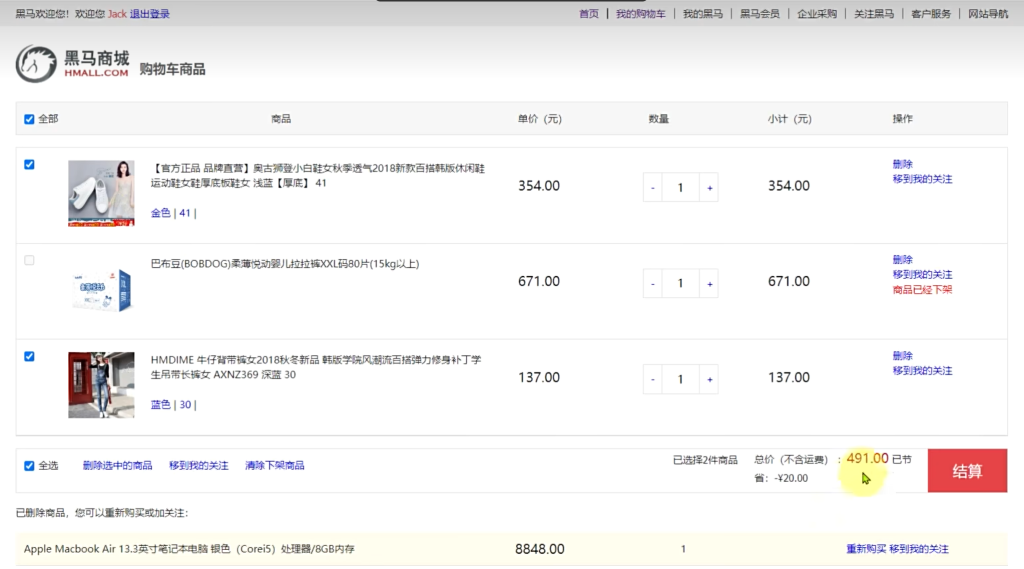Screen dimensions: 1024x569
Task: Increase quantity of BOBDOG diapers
Action: pyautogui.click(x=709, y=283)
